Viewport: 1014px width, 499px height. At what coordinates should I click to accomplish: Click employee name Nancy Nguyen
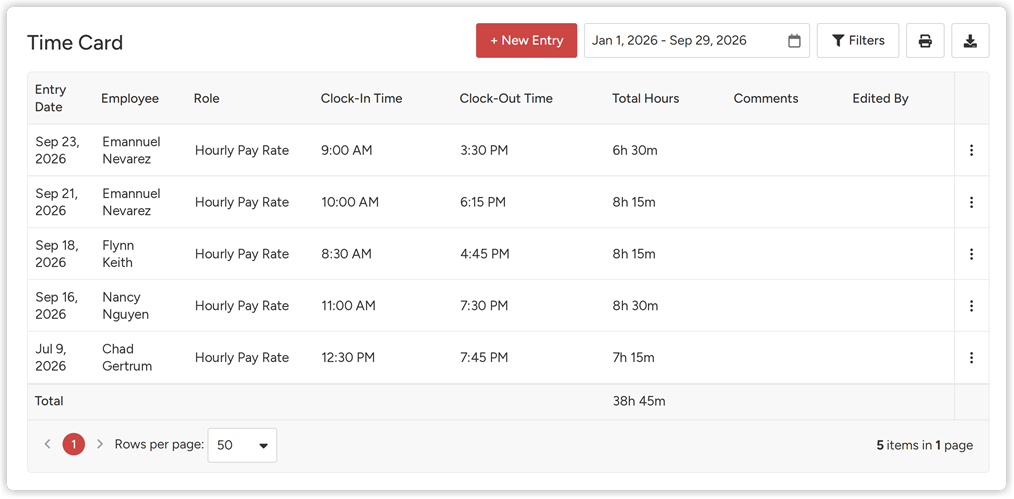125,306
